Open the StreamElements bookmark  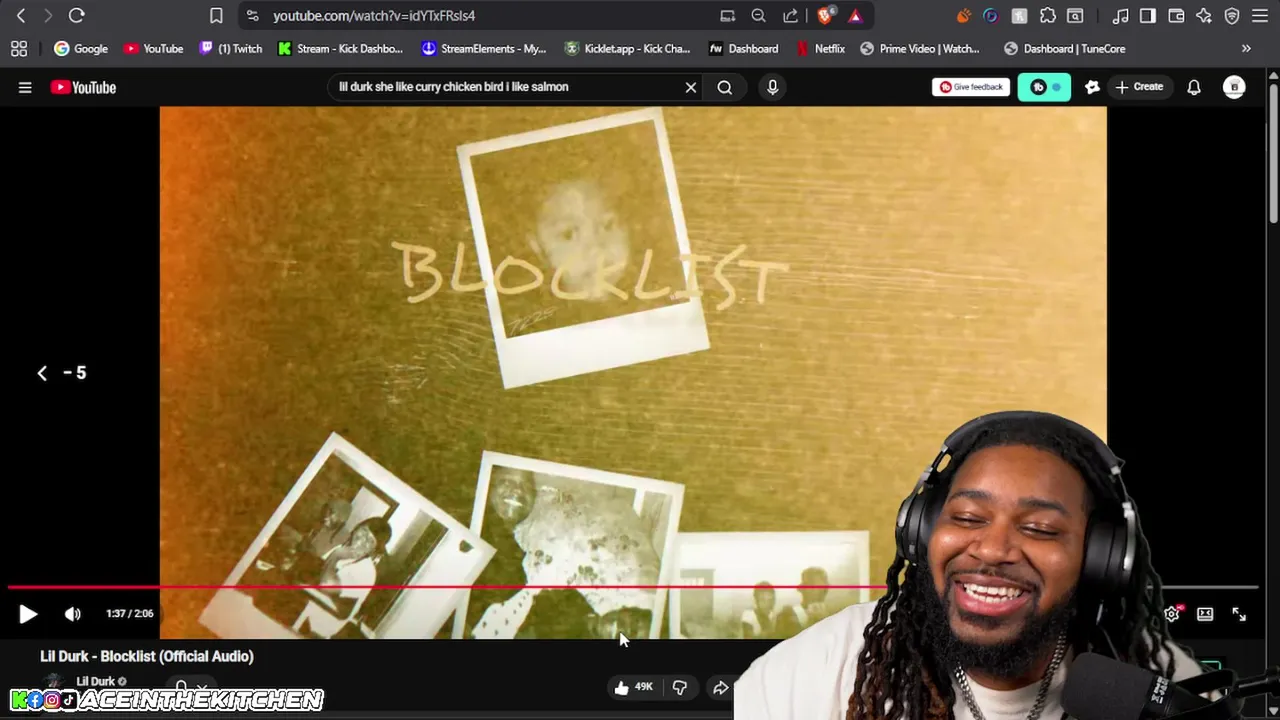click(484, 49)
